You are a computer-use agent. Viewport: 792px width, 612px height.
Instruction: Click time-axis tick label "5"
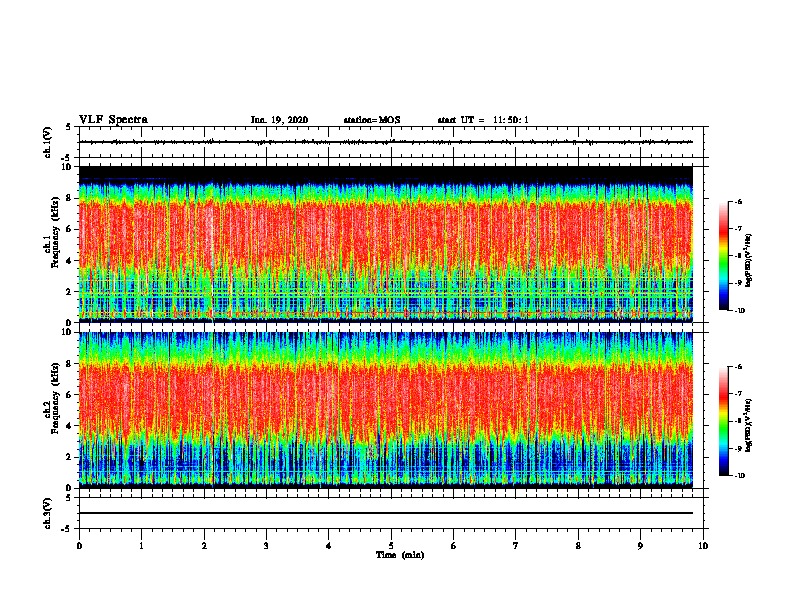click(x=391, y=546)
